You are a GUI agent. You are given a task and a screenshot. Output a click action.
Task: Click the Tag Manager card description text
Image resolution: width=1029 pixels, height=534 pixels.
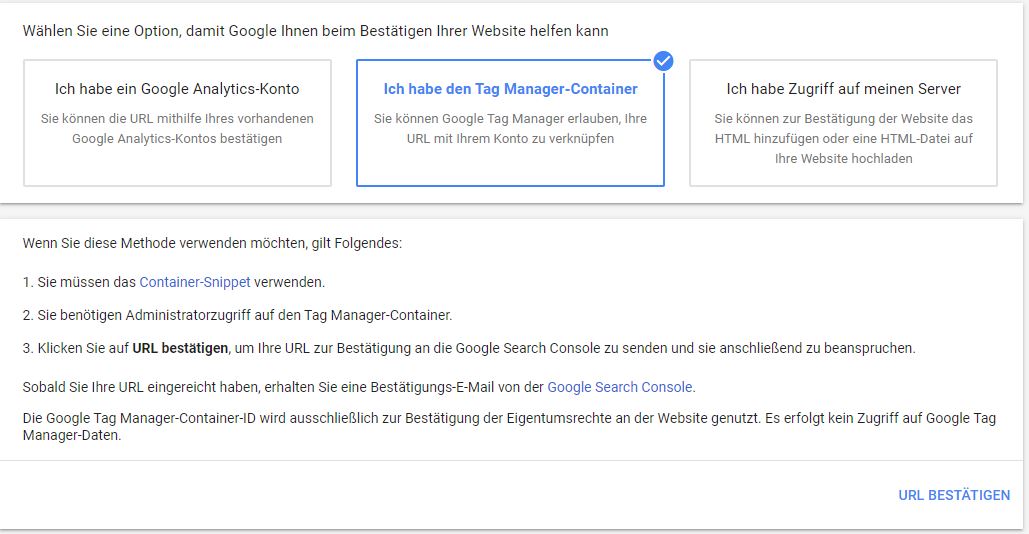point(510,129)
